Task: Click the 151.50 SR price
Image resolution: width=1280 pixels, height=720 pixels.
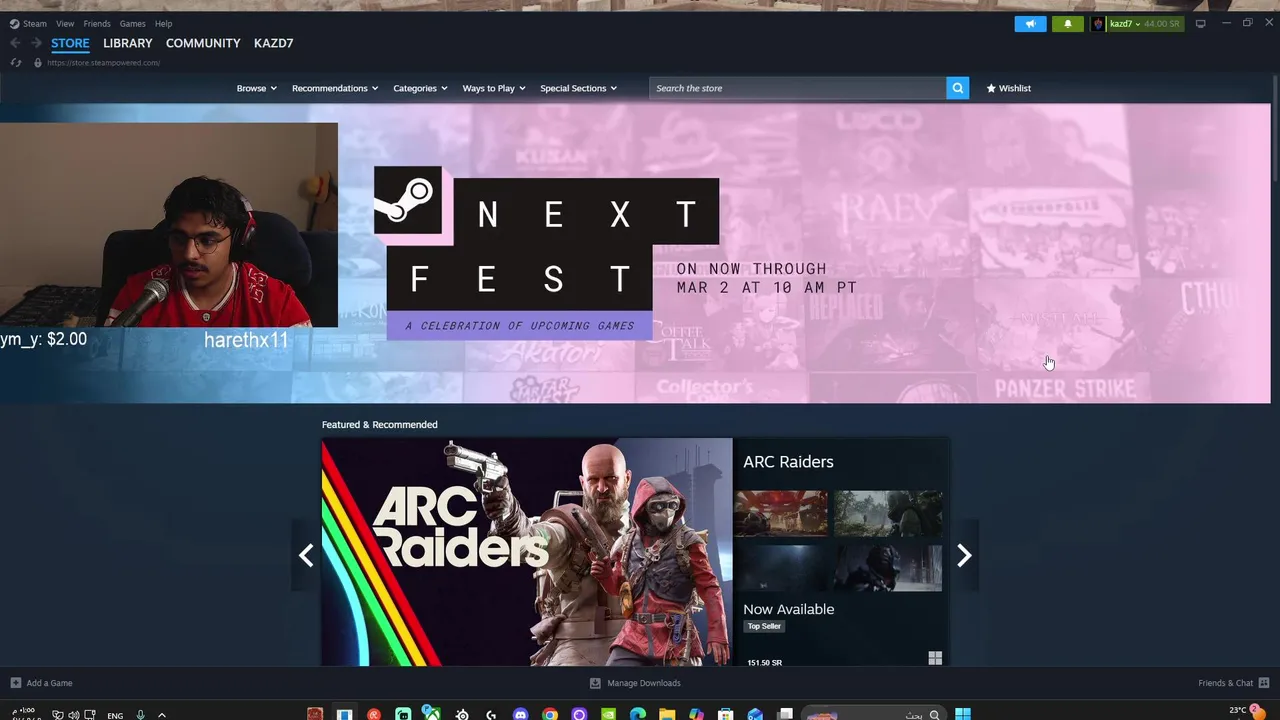Action: coord(765,662)
